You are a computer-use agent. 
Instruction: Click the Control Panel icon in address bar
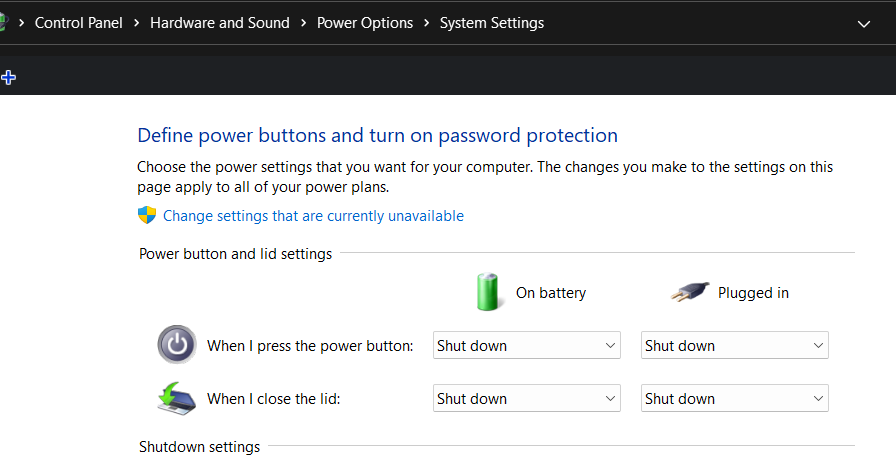[x=3, y=22]
